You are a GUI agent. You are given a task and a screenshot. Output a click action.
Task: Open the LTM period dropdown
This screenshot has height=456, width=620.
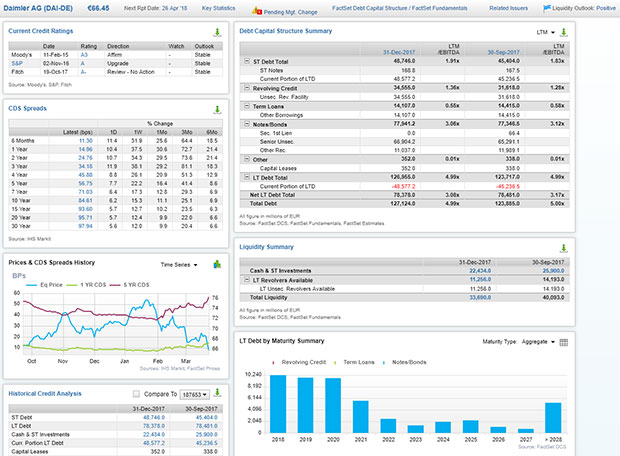click(x=546, y=32)
